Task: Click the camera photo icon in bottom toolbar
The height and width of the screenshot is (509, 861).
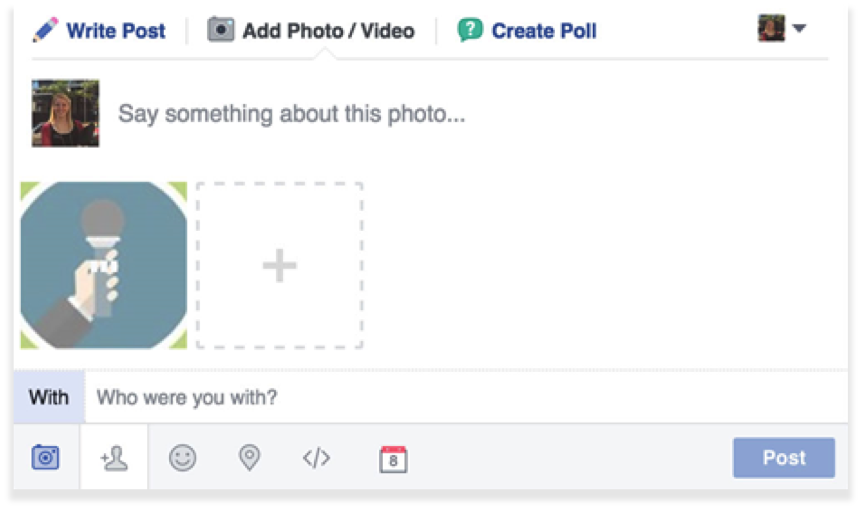Action: click(45, 458)
